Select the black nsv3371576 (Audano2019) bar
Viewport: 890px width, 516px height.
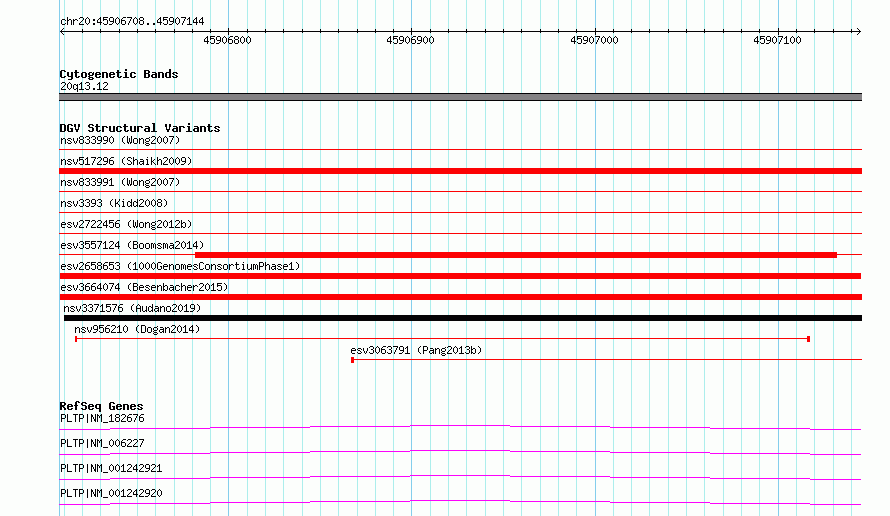point(463,318)
